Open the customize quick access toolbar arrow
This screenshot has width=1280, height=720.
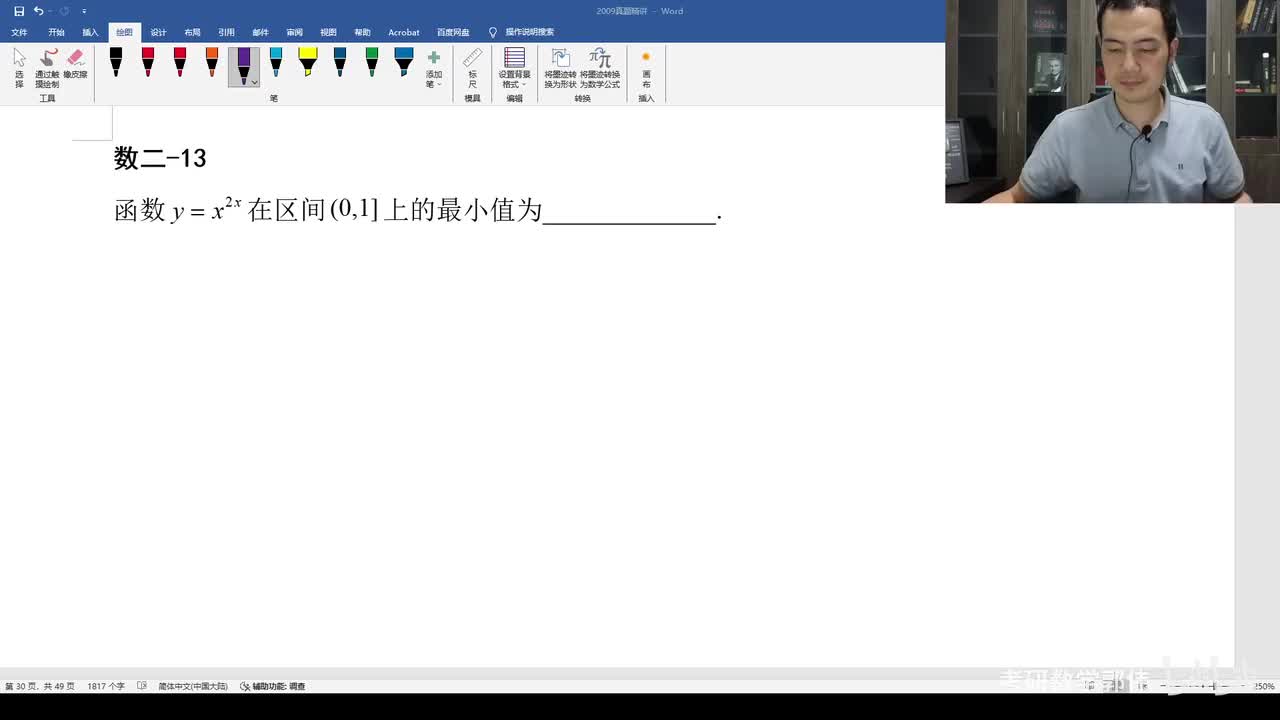point(84,11)
